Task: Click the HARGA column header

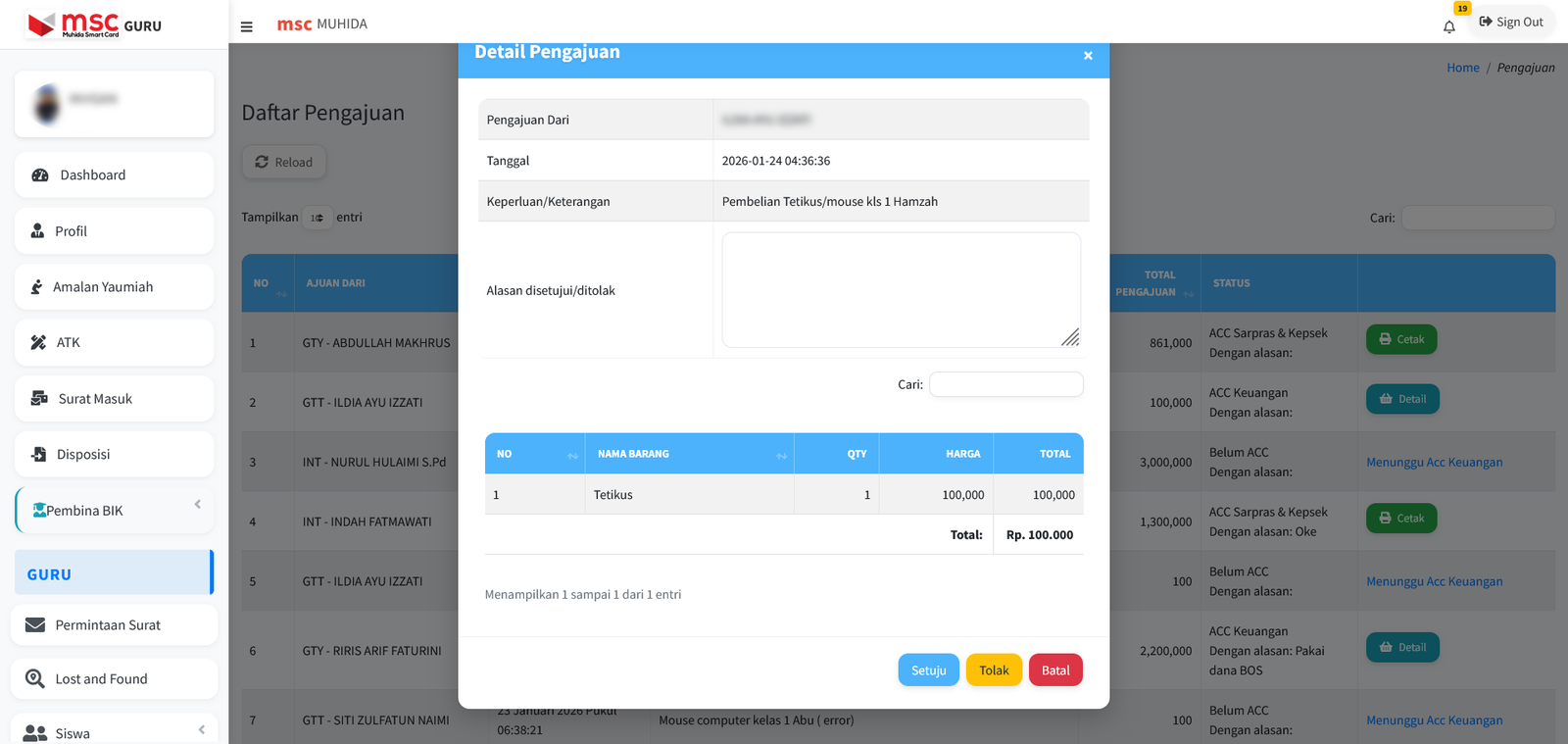Action: [937, 454]
